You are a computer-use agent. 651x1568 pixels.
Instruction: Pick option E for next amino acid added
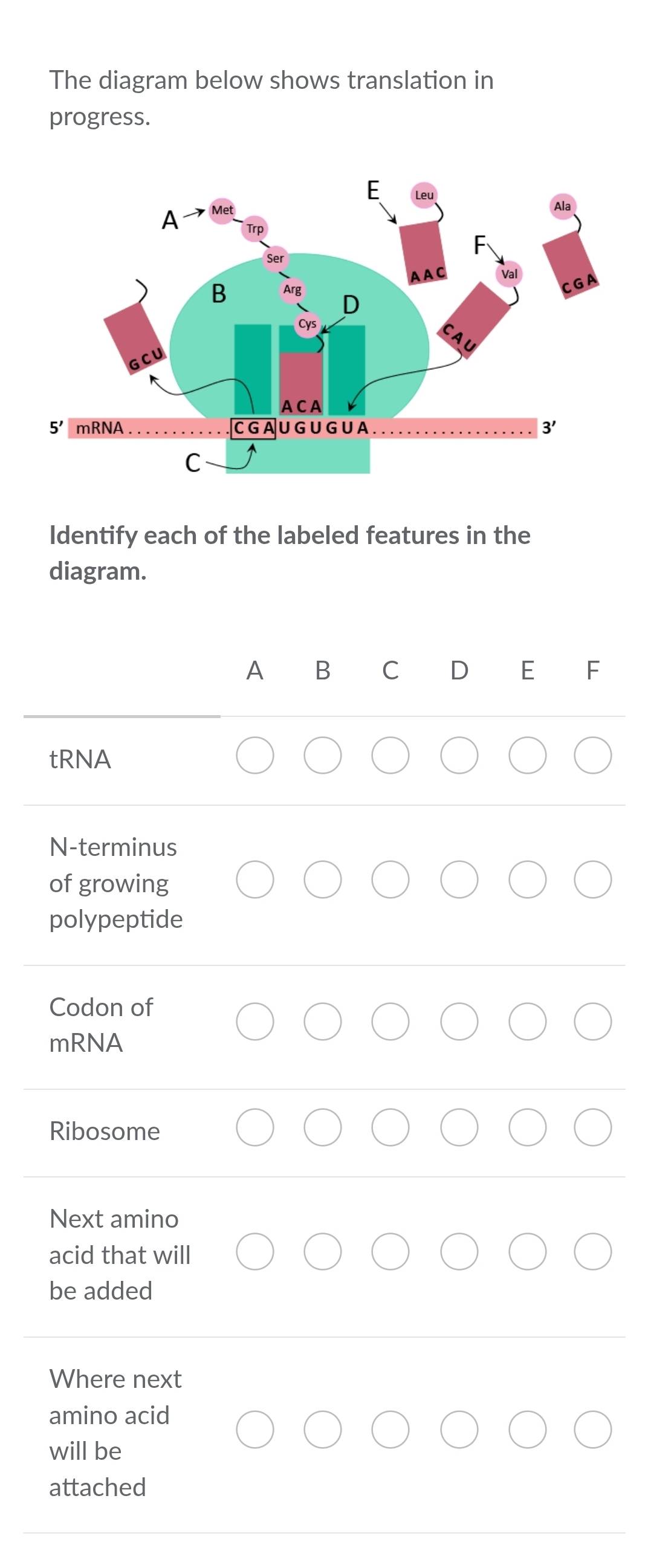pos(527,1251)
